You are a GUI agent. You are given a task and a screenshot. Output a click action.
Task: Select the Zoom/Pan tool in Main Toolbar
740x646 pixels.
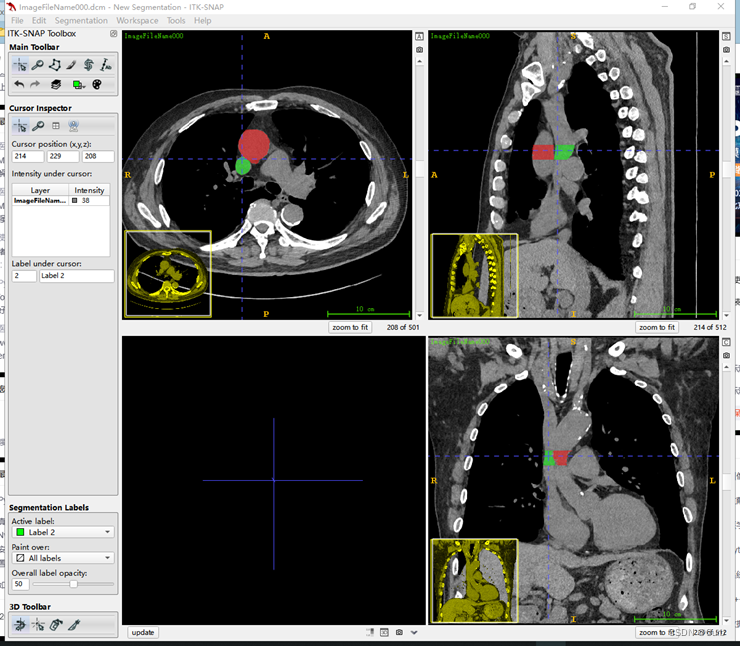(x=37, y=65)
